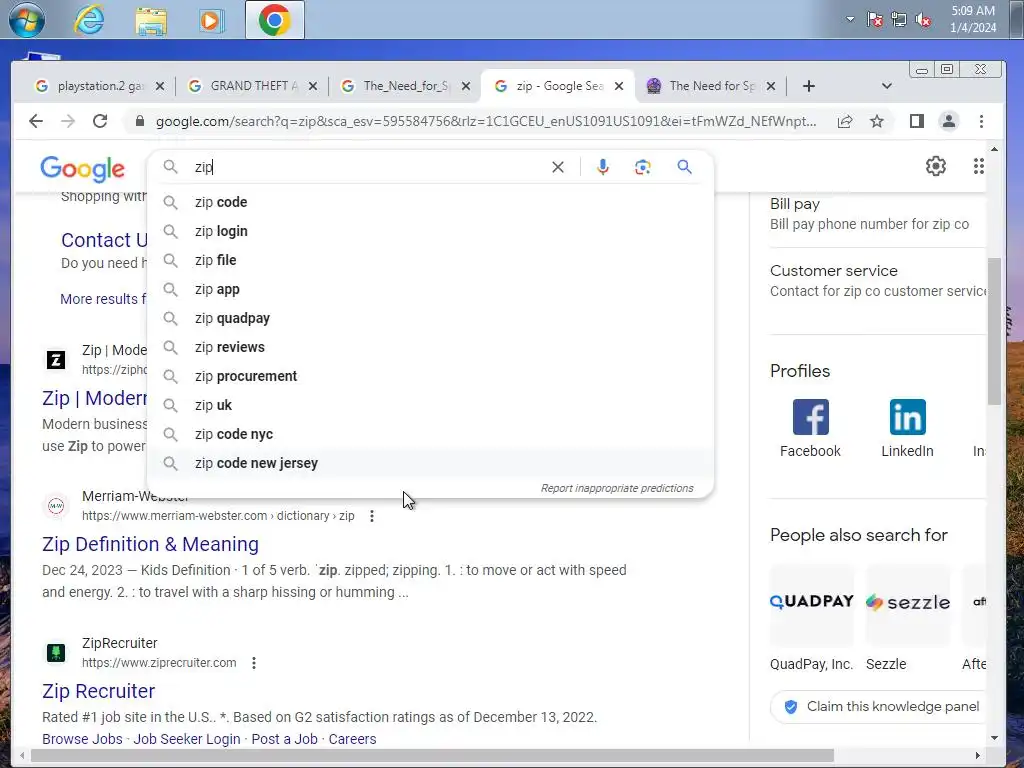The height and width of the screenshot is (768, 1024).
Task: Open the Google apps grid
Action: (x=978, y=166)
